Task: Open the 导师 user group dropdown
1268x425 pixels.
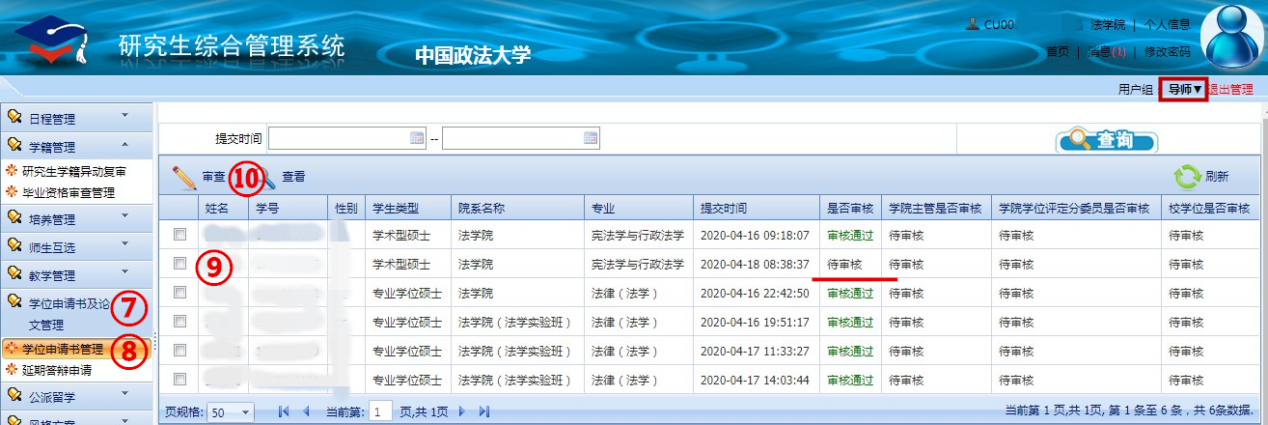Action: [x=1184, y=90]
